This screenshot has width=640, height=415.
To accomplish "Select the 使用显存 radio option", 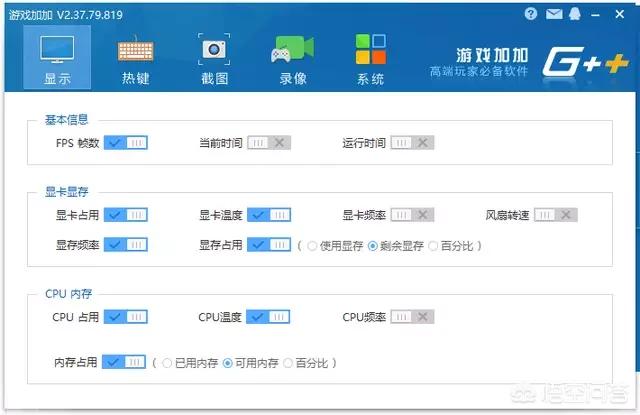I will pyautogui.click(x=312, y=246).
